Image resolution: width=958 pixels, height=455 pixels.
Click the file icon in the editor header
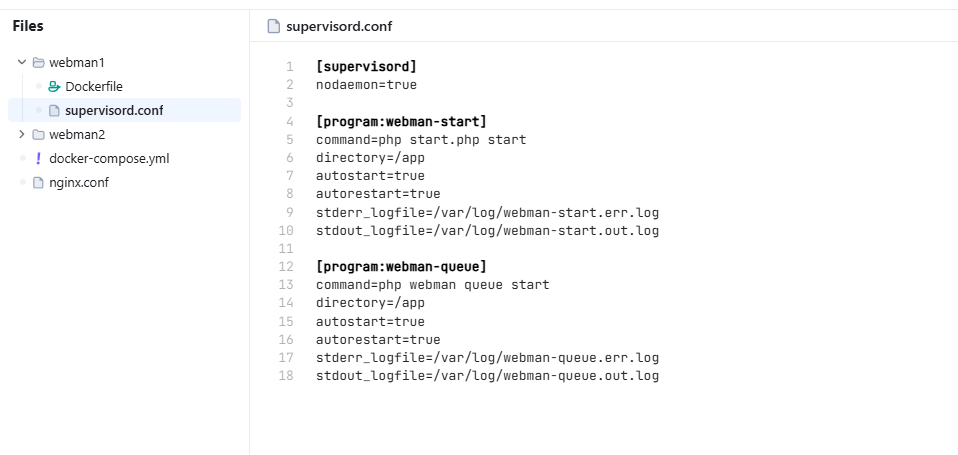point(273,27)
